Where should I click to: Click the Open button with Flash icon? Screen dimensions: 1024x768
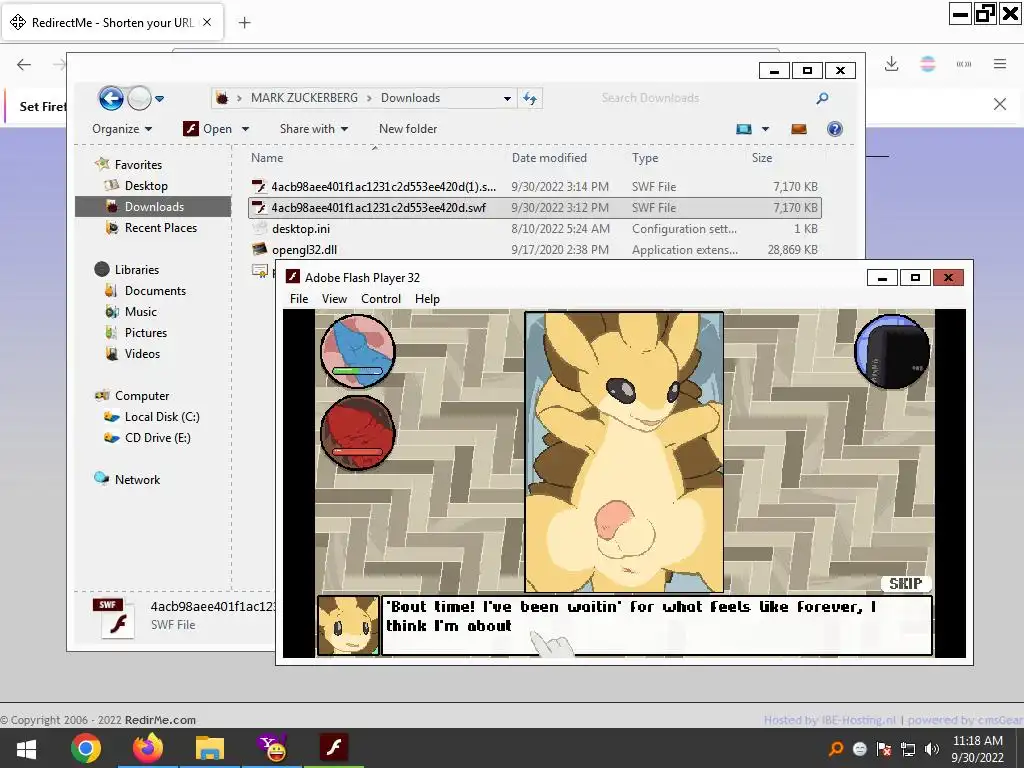click(x=208, y=129)
